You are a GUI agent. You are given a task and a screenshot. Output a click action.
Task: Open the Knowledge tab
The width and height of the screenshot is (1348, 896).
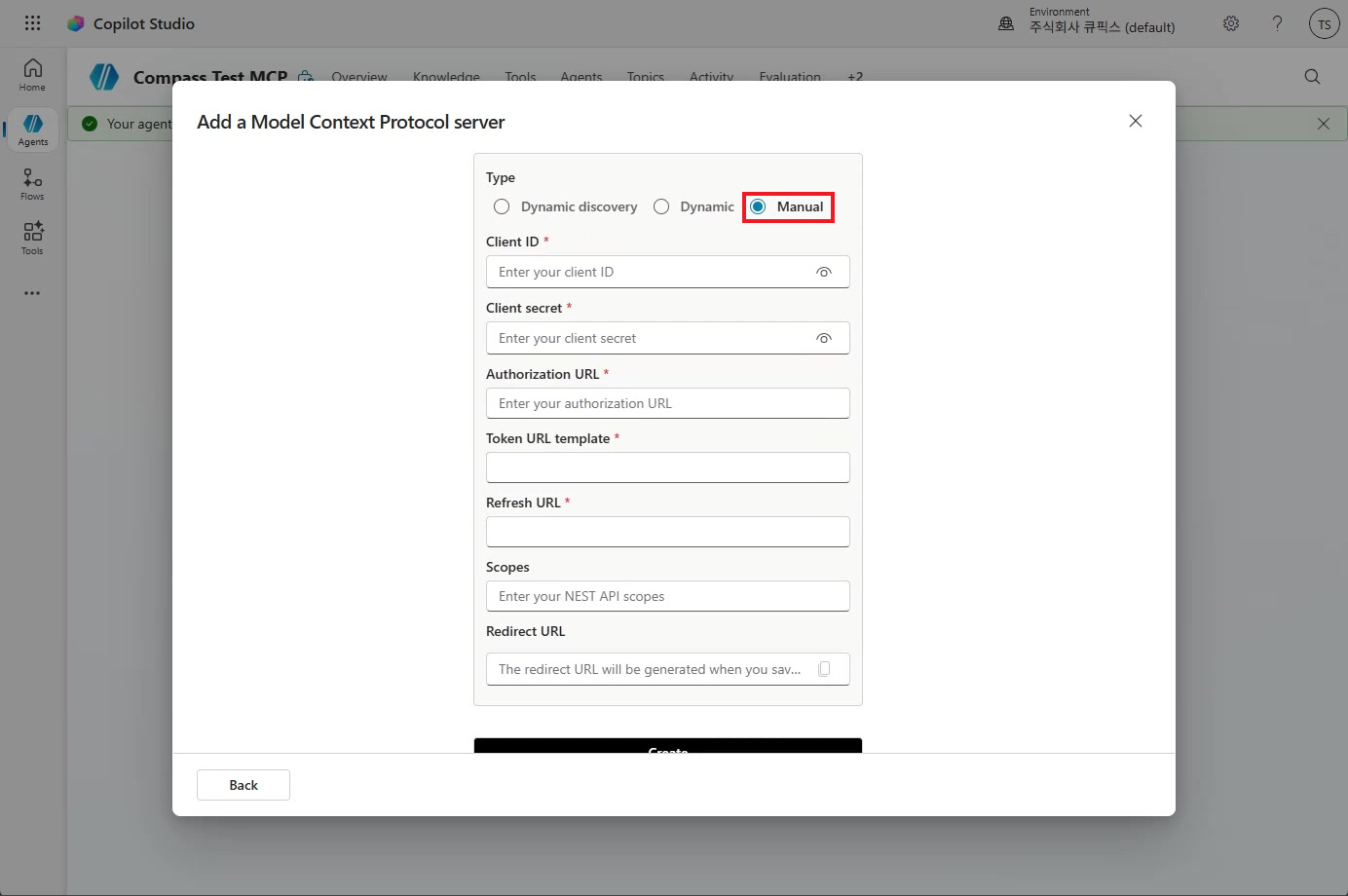(x=446, y=76)
